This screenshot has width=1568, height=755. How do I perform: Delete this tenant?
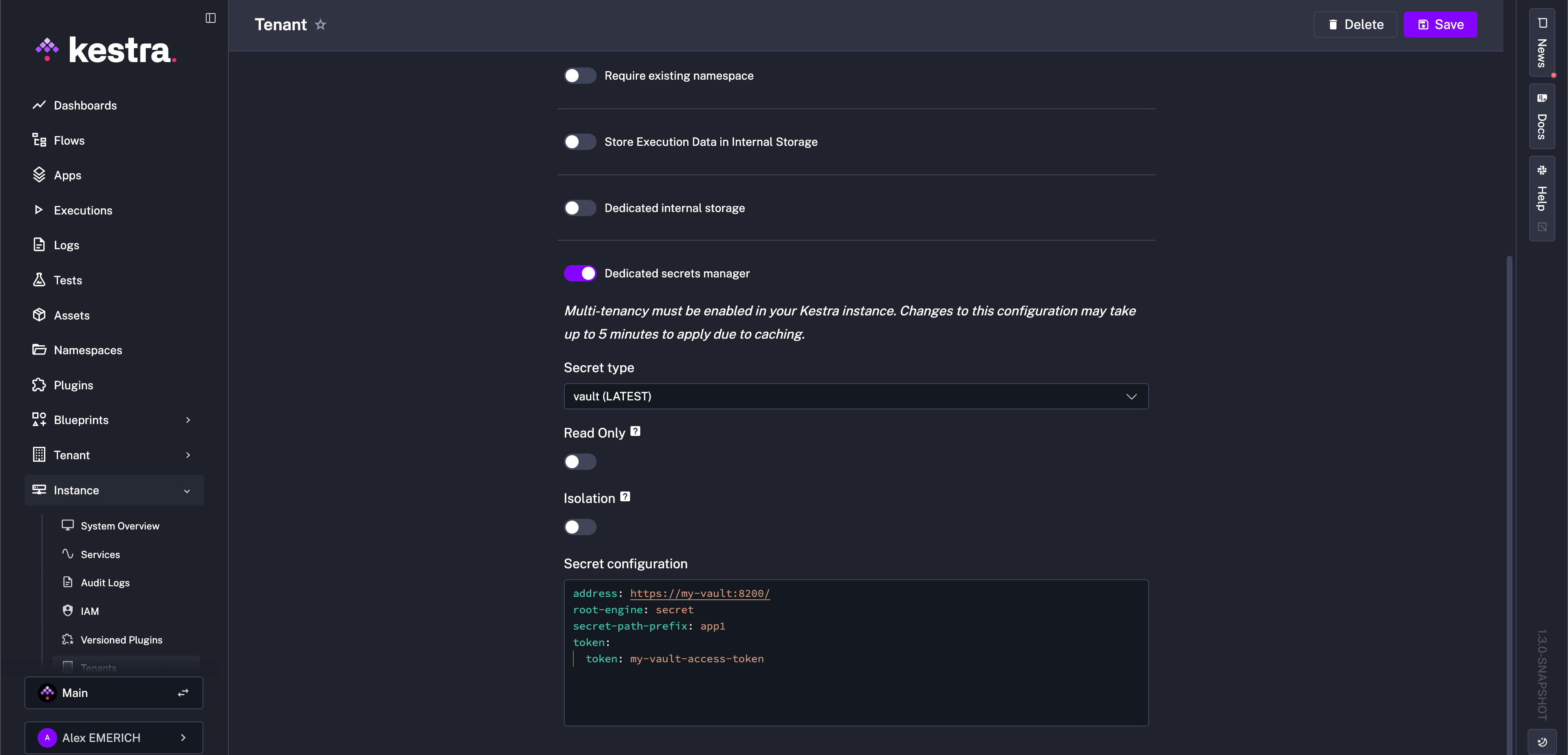click(x=1354, y=25)
